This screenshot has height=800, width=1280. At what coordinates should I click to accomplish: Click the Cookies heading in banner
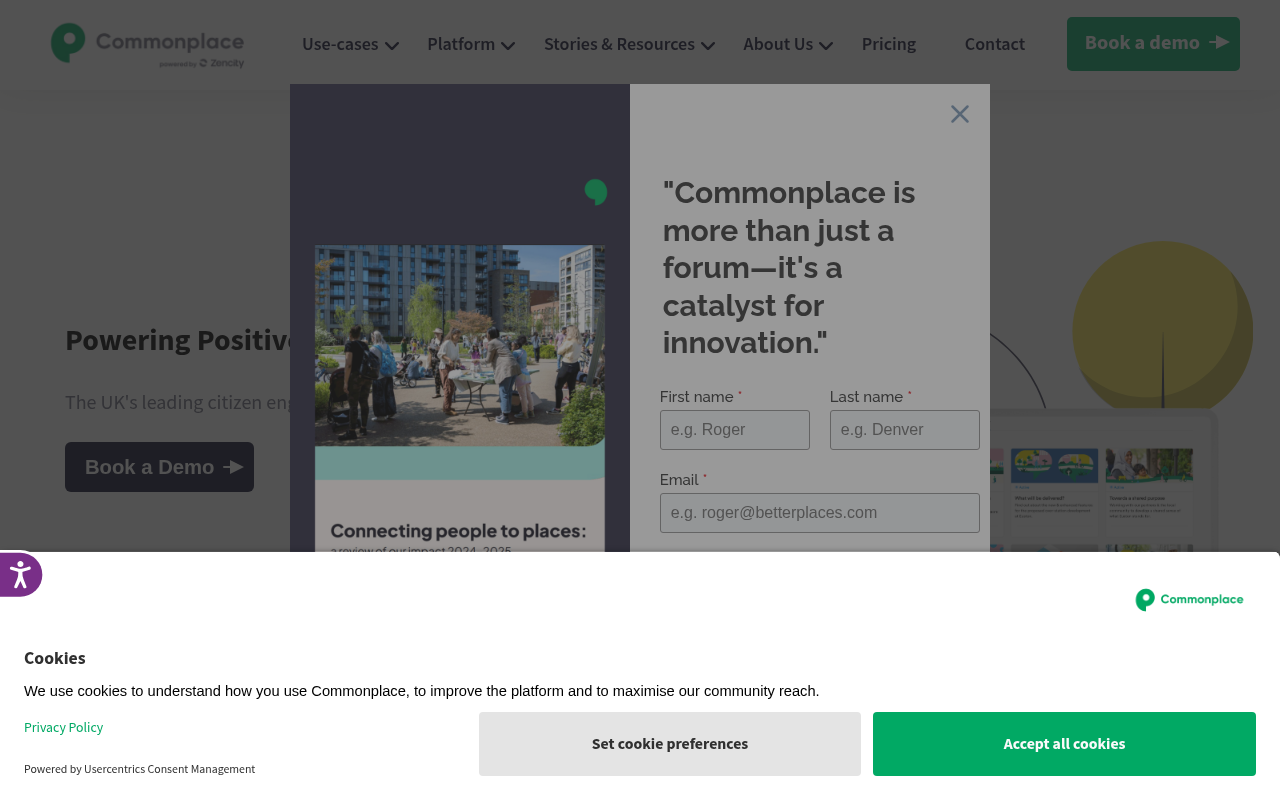click(55, 658)
